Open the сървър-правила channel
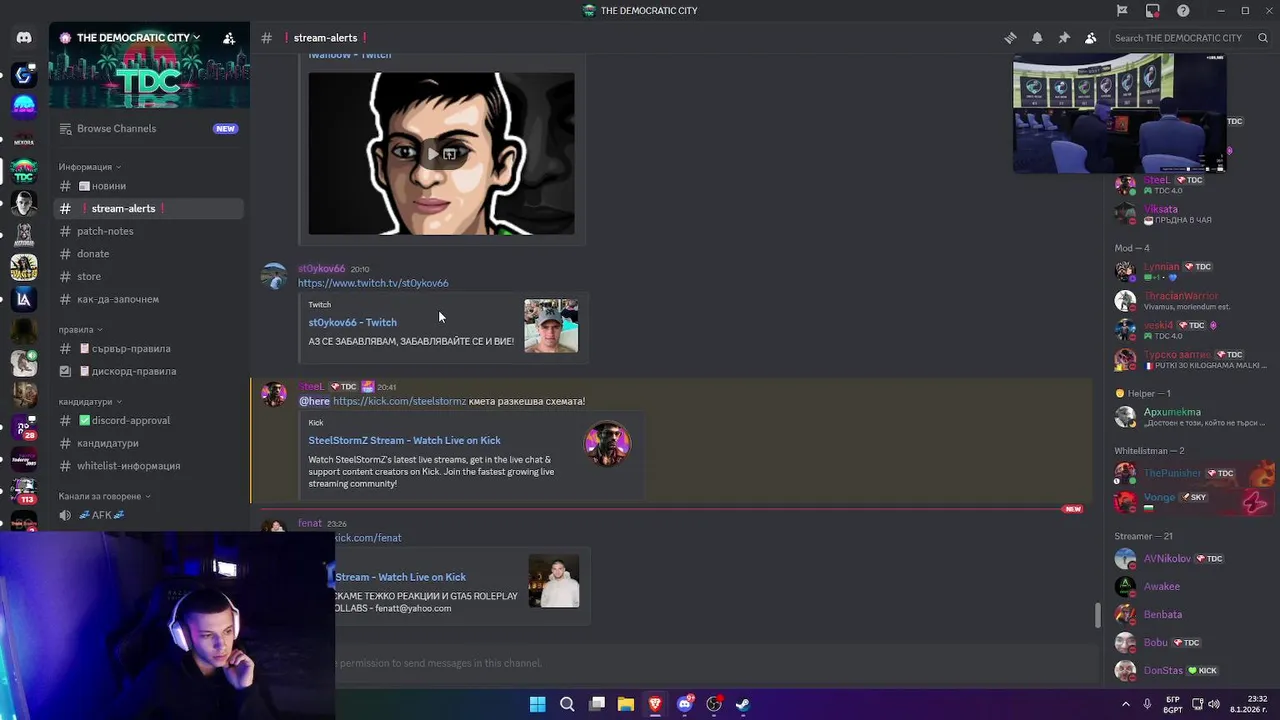 click(147, 349)
